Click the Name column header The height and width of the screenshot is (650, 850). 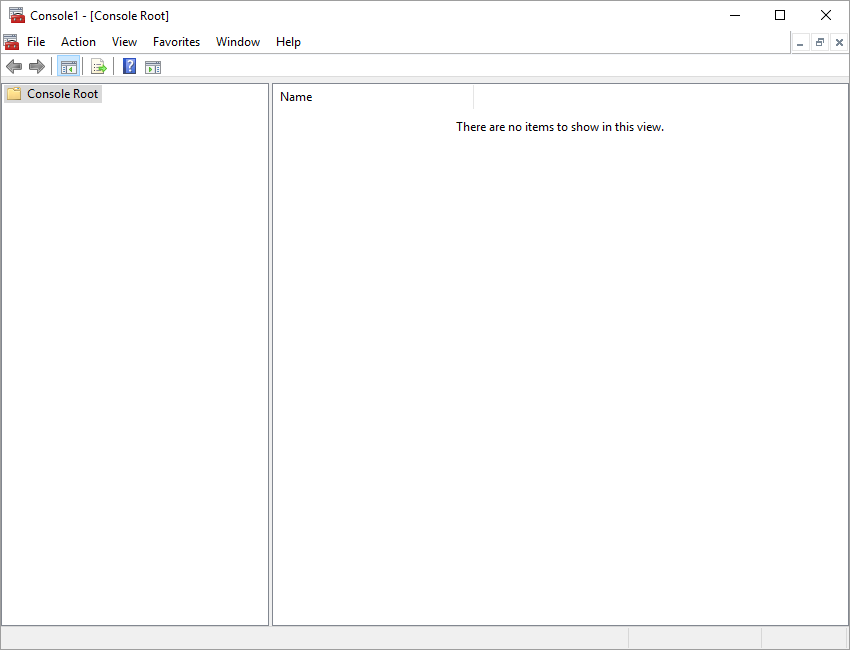coord(372,97)
